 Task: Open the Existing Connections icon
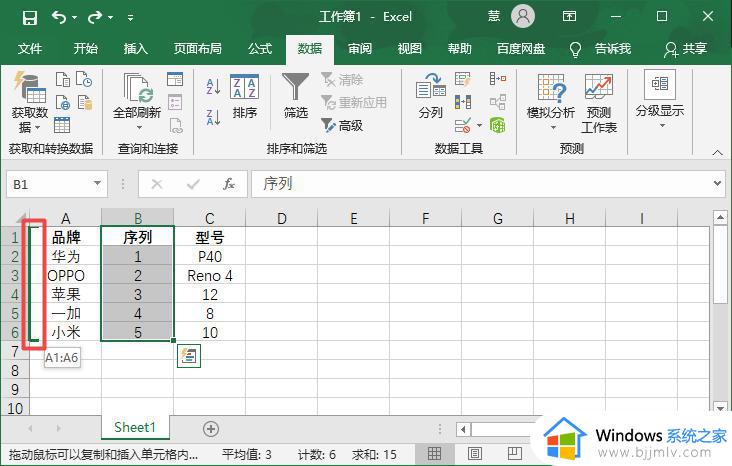[84, 102]
